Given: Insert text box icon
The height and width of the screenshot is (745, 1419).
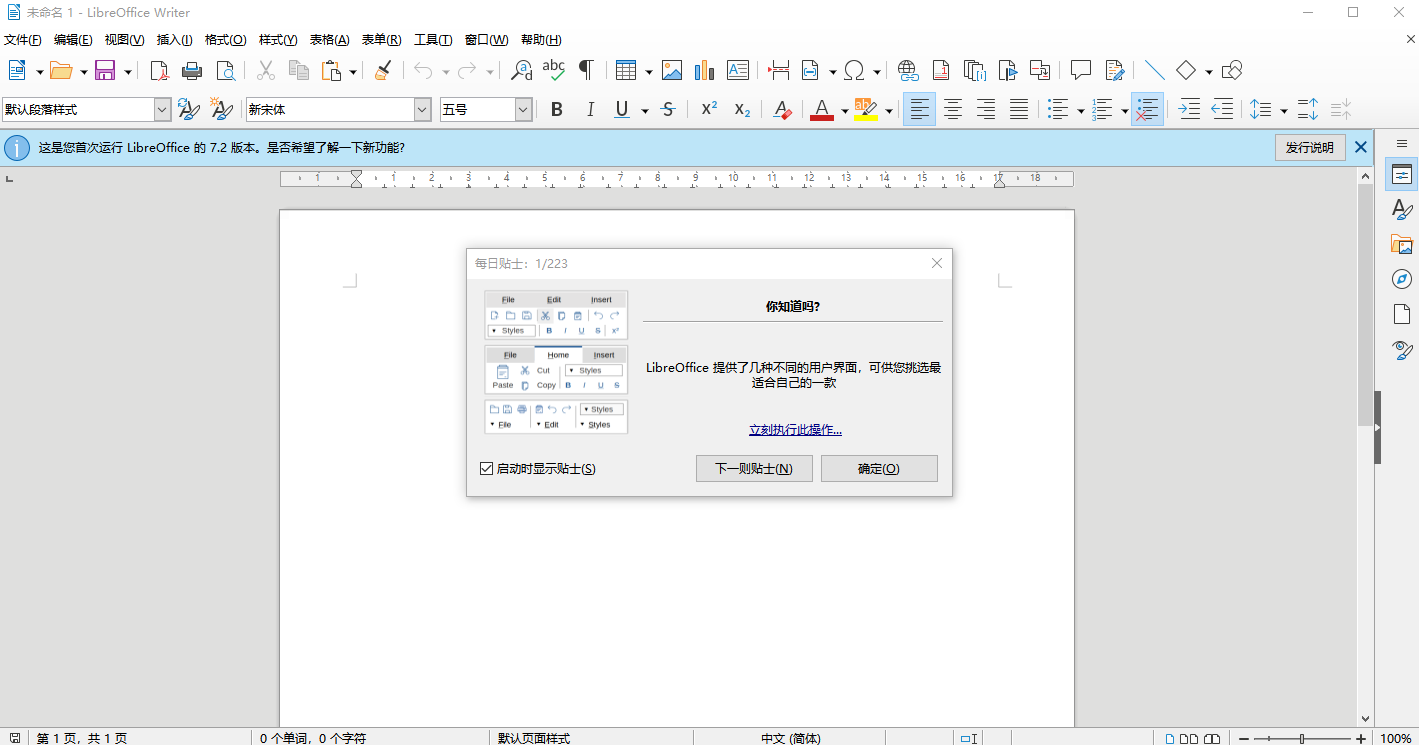Looking at the screenshot, I should [738, 70].
